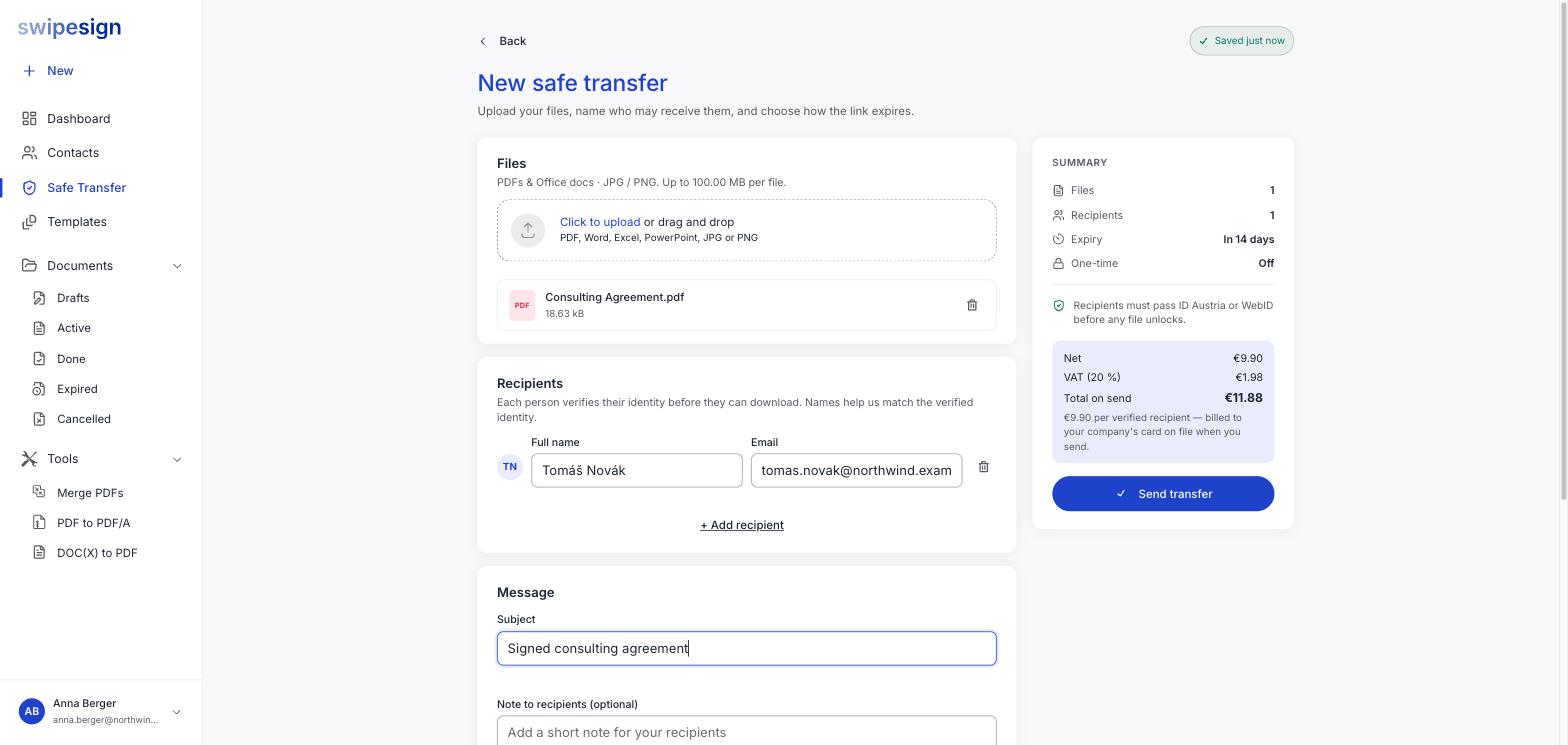Click the Done document icon
Screen dimensions: 1568x745
click(x=39, y=359)
